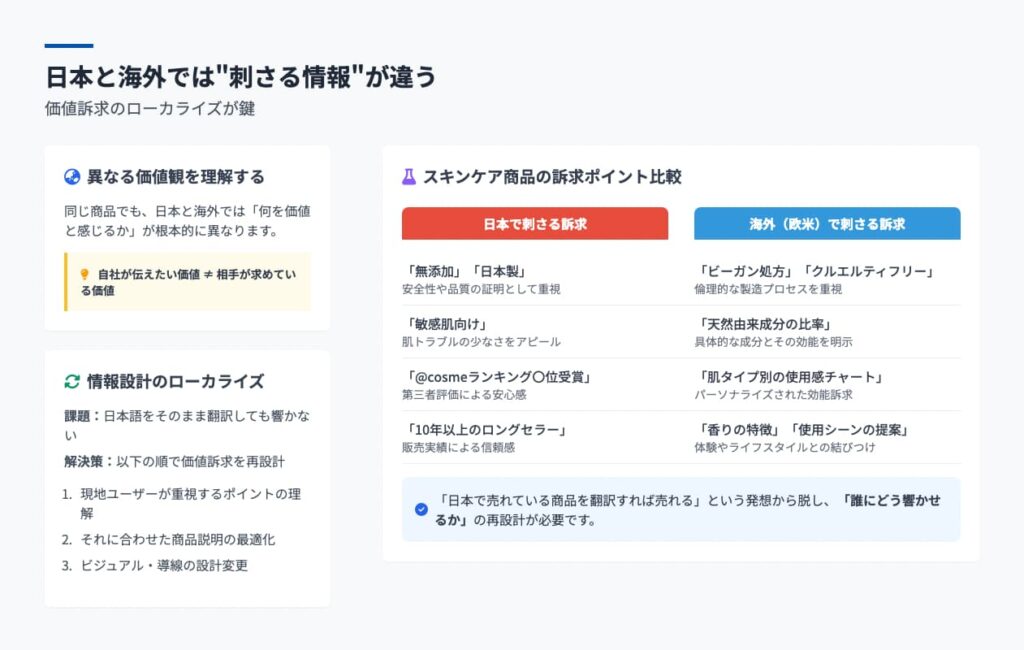
Task: Select the 「無添加」「日本製」 row
Action: pos(535,280)
